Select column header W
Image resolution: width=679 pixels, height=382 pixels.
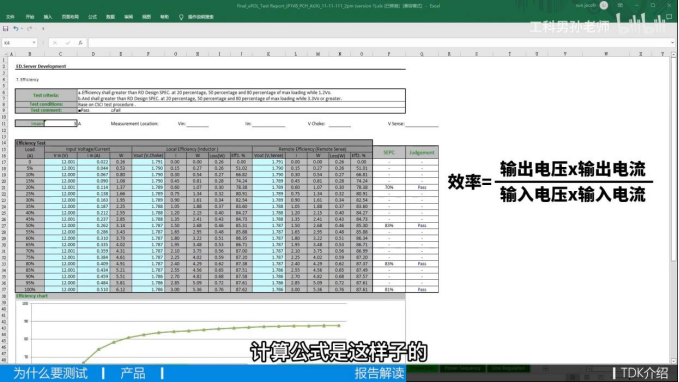pos(606,54)
